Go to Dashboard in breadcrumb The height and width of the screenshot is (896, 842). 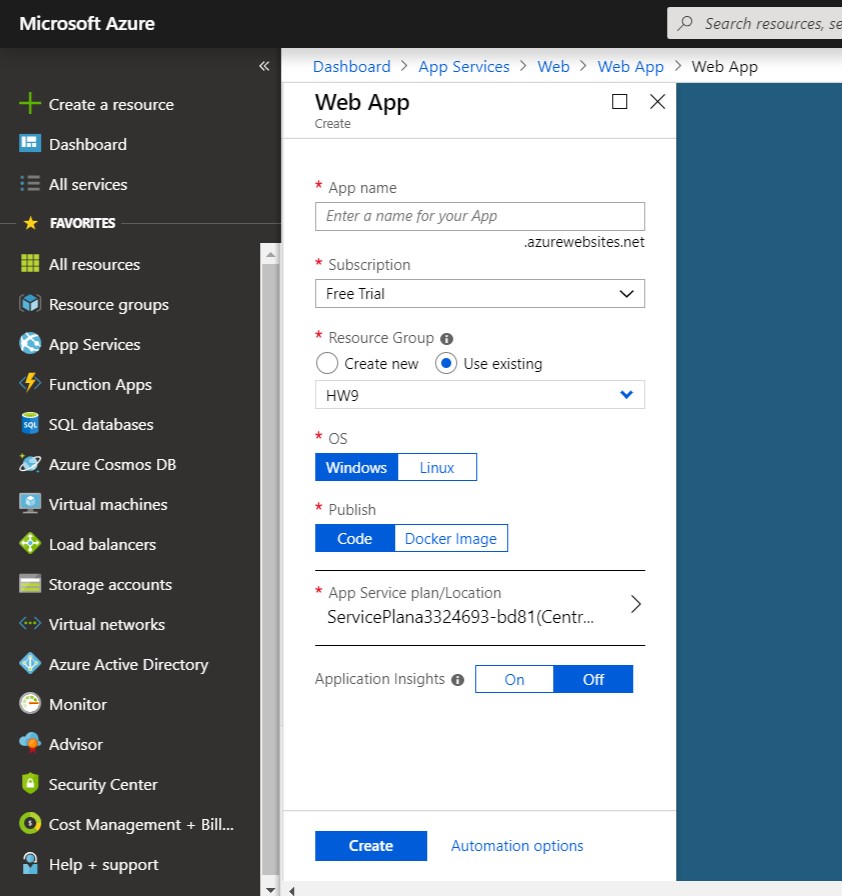[352, 66]
